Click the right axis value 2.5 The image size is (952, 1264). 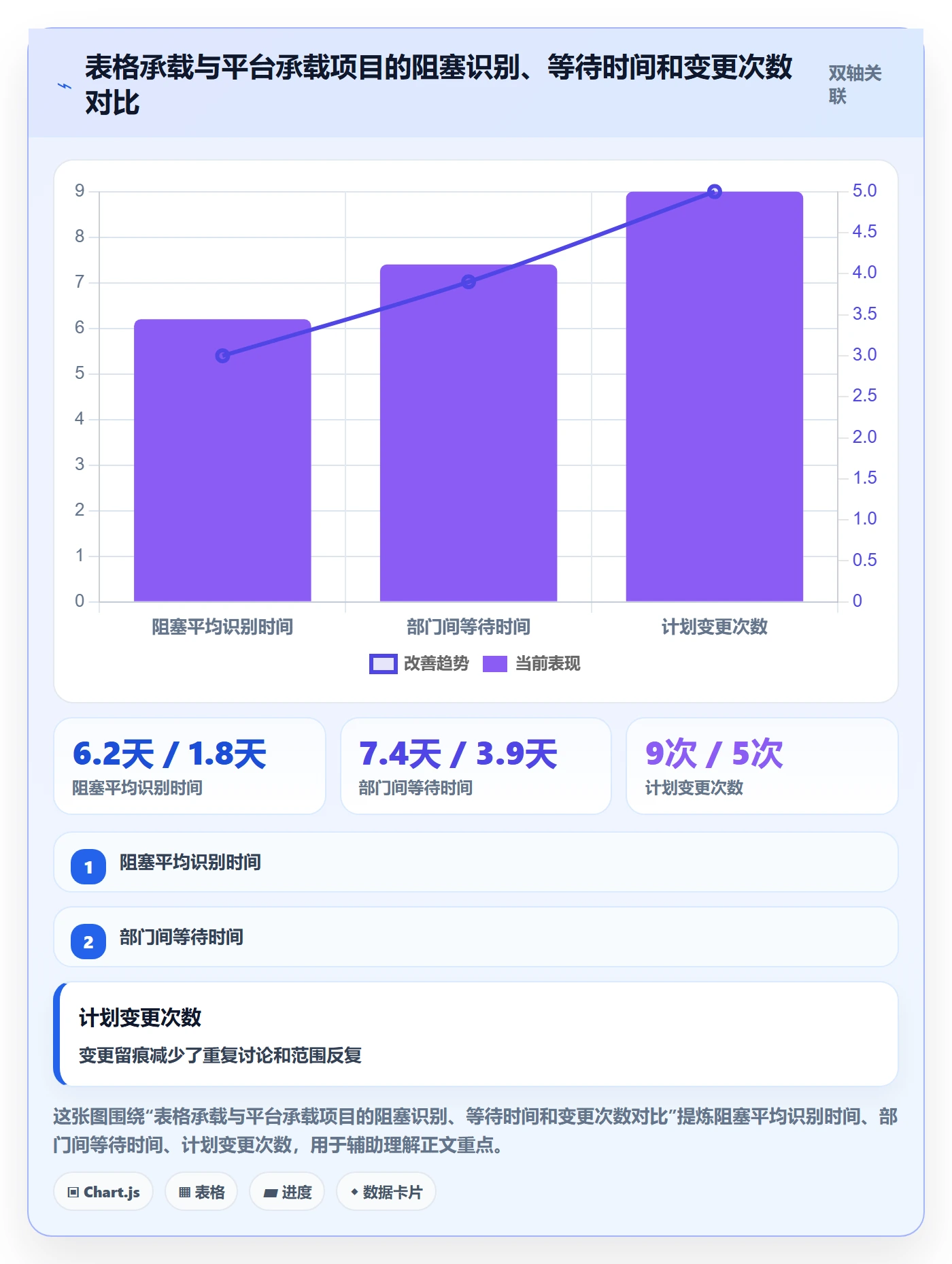(x=864, y=396)
